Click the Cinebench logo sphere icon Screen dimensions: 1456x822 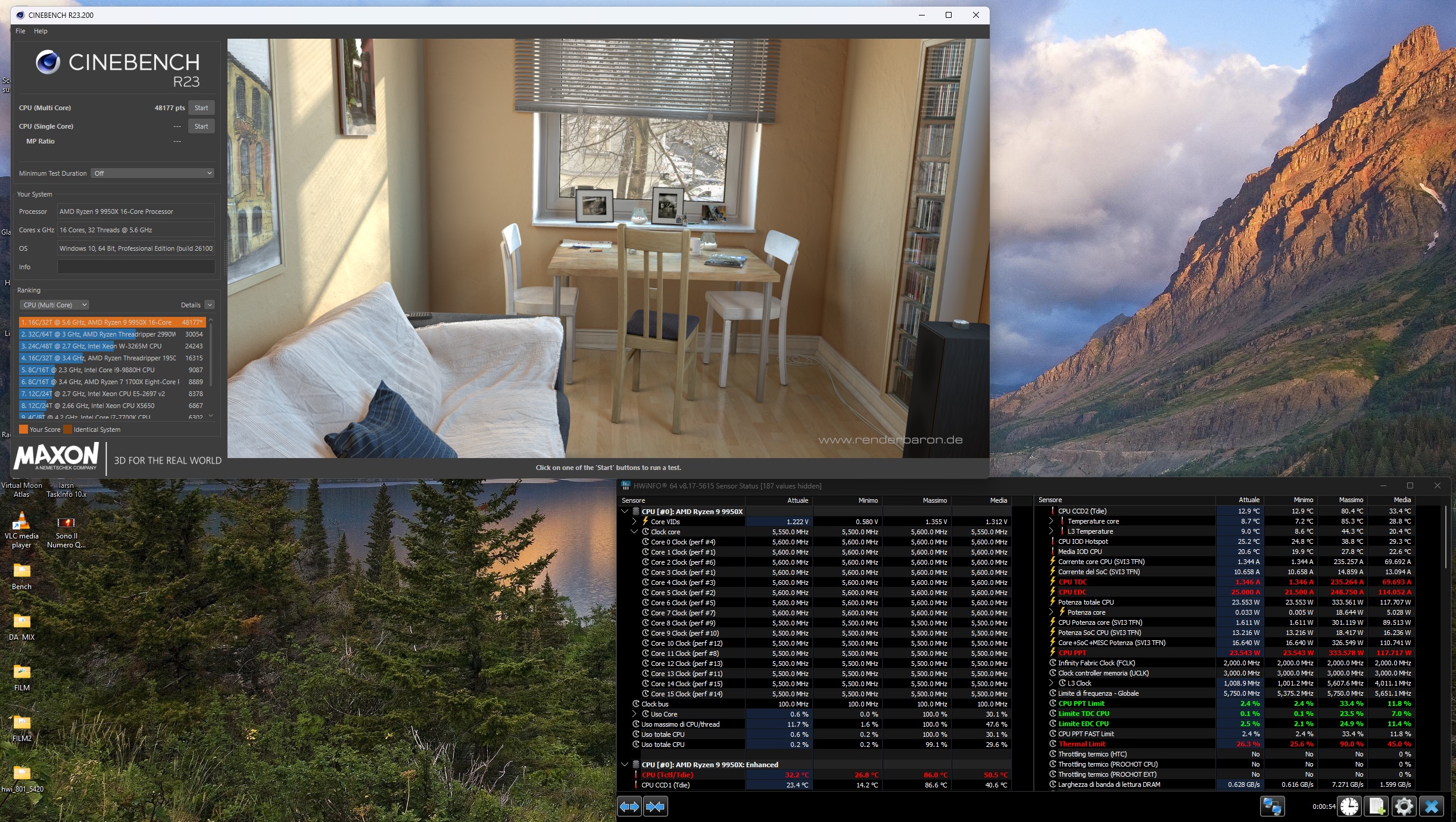(x=48, y=62)
